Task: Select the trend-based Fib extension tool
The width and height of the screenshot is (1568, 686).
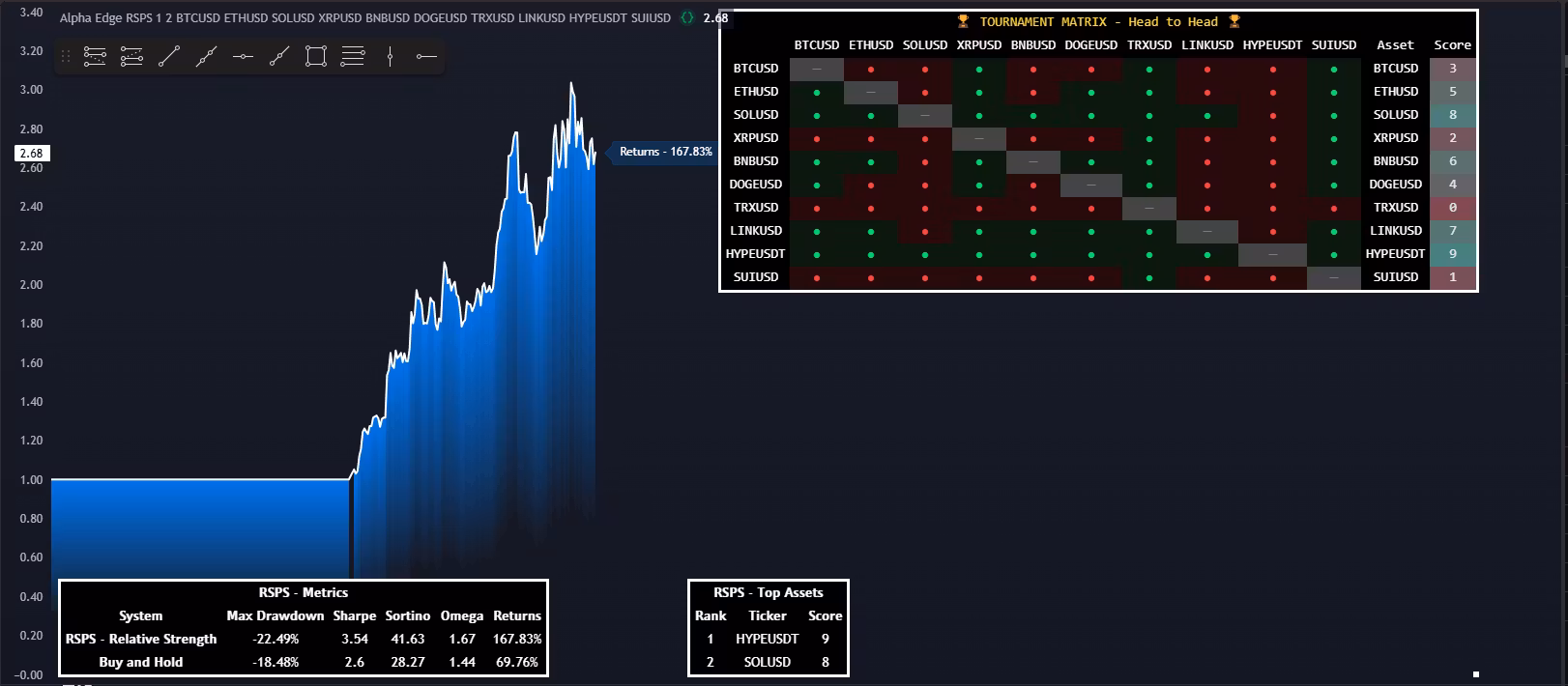Action: [x=131, y=57]
